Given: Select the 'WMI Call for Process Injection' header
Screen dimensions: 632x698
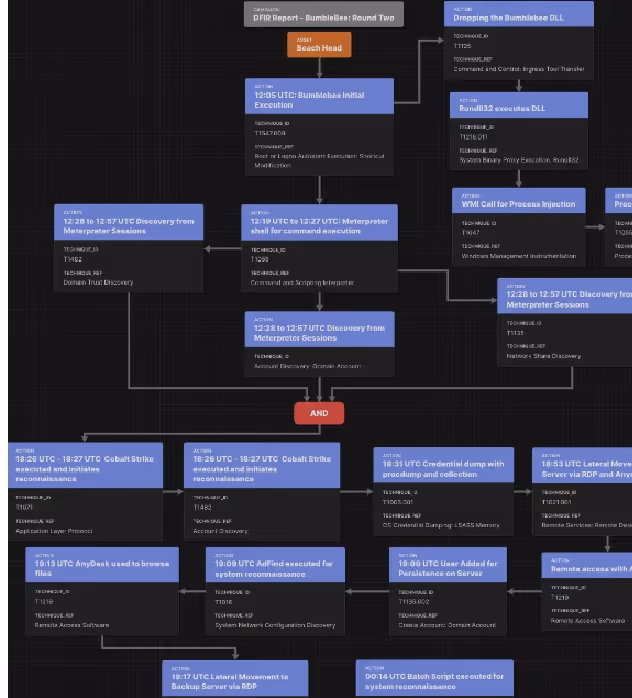Looking at the screenshot, I should (519, 201).
